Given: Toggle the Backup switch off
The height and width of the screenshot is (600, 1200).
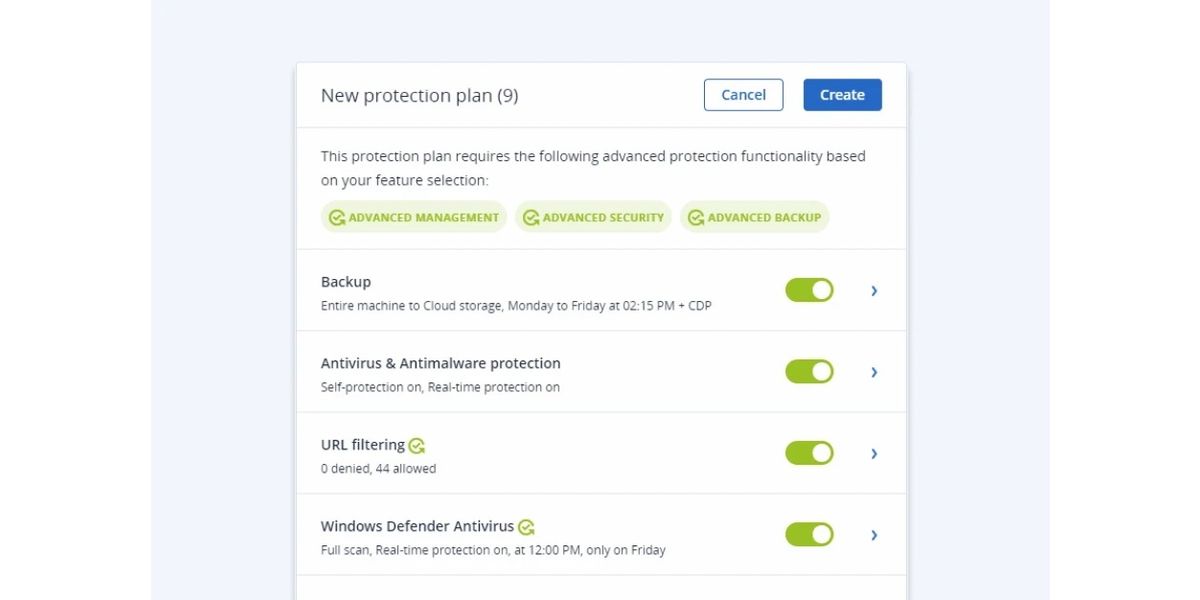Looking at the screenshot, I should click(809, 290).
